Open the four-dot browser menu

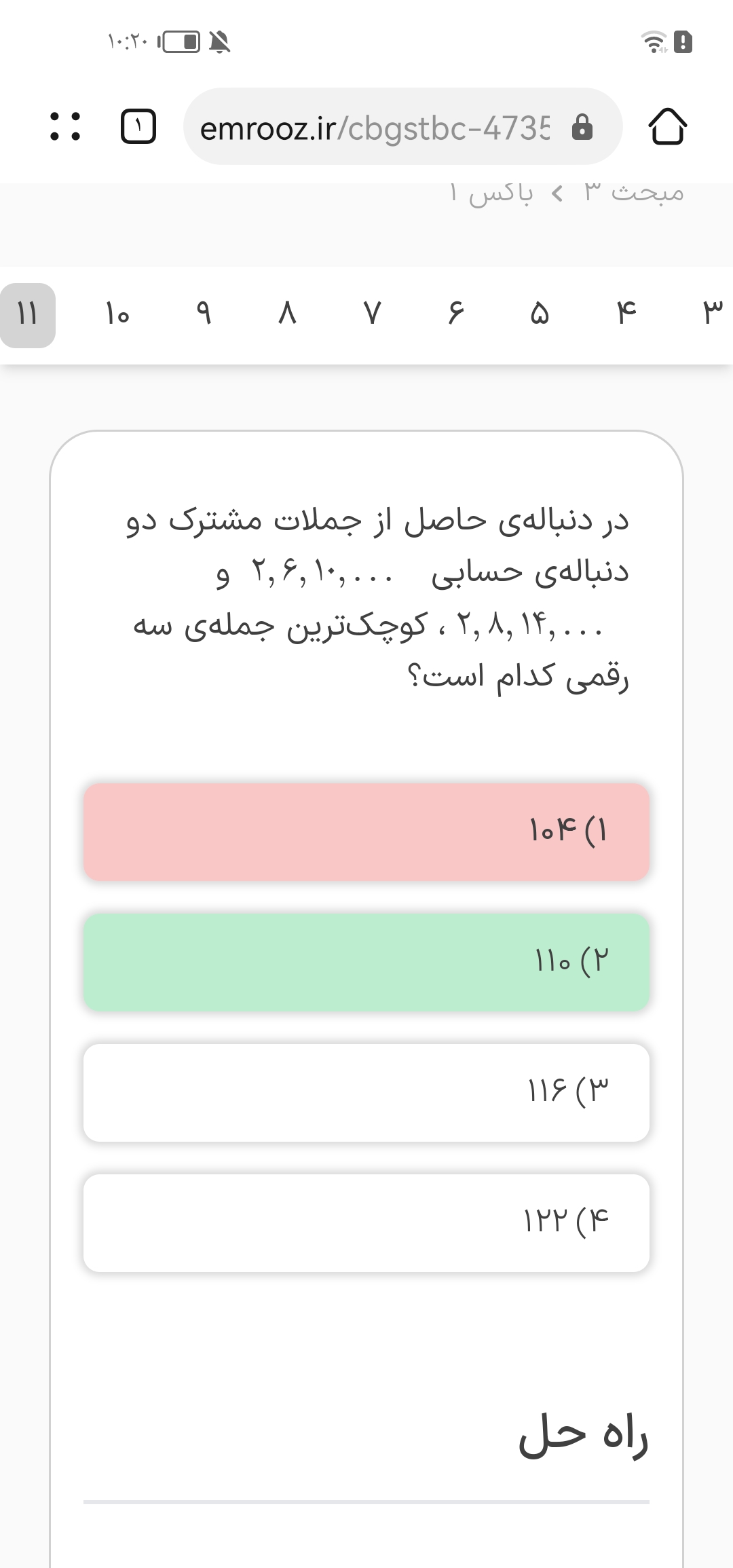coord(66,127)
